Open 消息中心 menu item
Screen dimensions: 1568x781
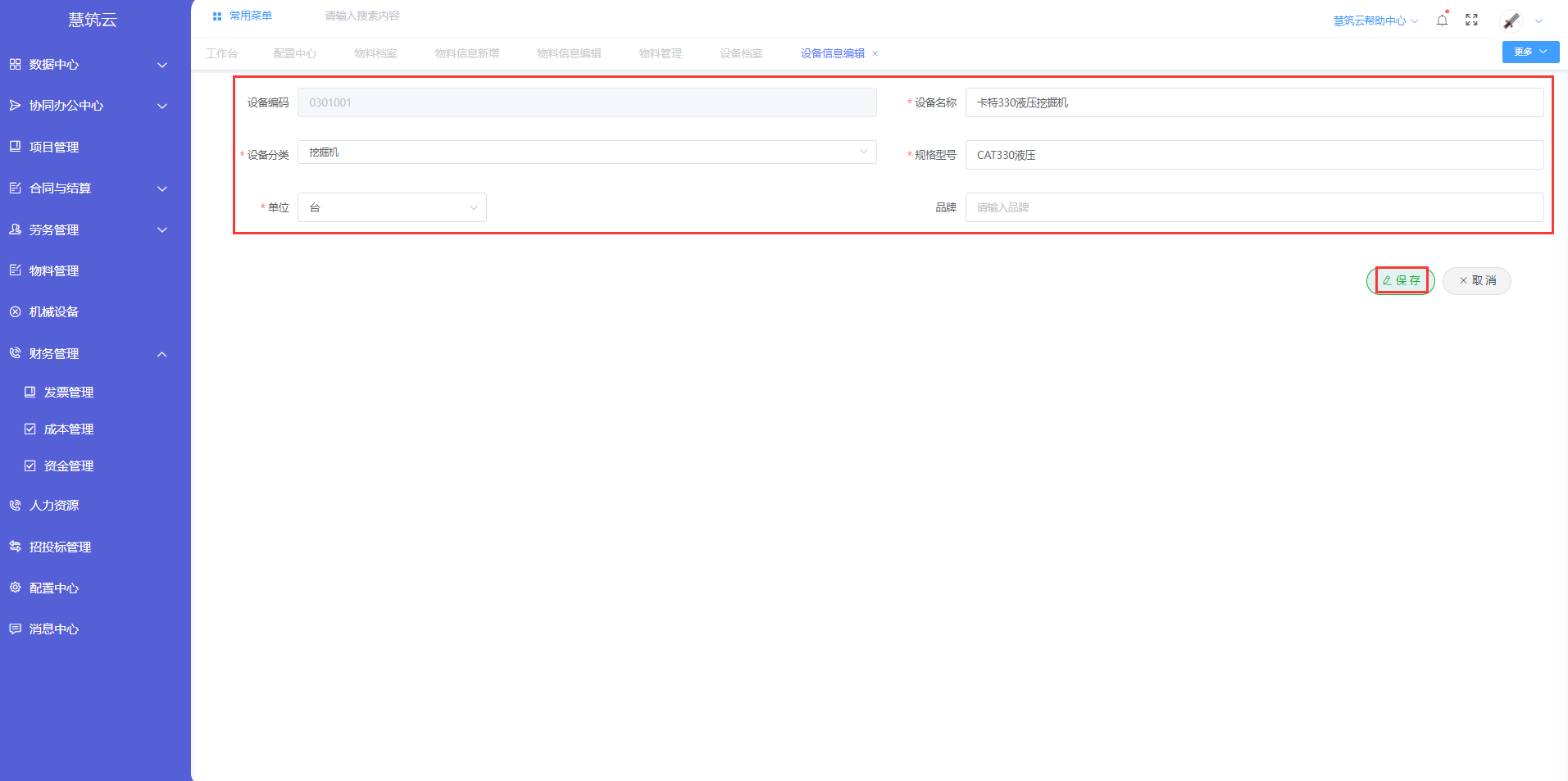54,629
